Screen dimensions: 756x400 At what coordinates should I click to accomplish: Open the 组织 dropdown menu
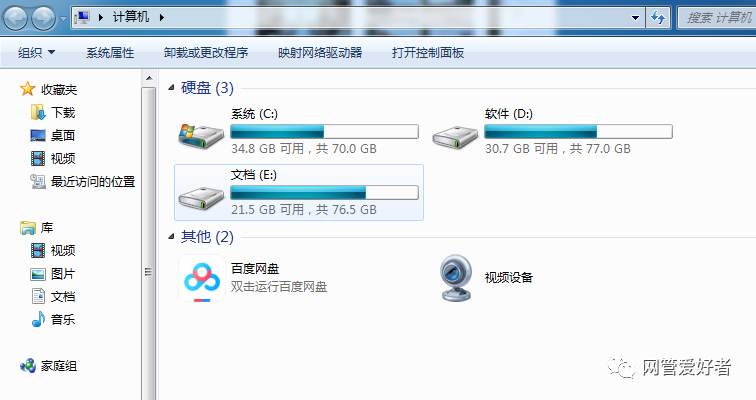(x=37, y=53)
